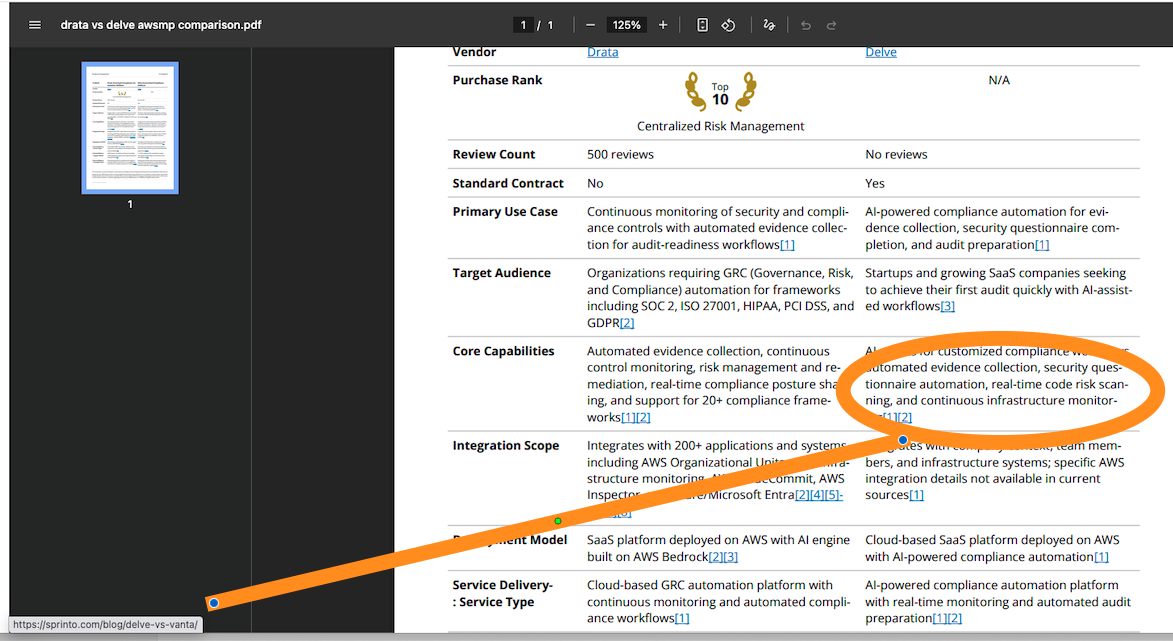Toggle the sidebar menu hamburger icon

point(35,25)
